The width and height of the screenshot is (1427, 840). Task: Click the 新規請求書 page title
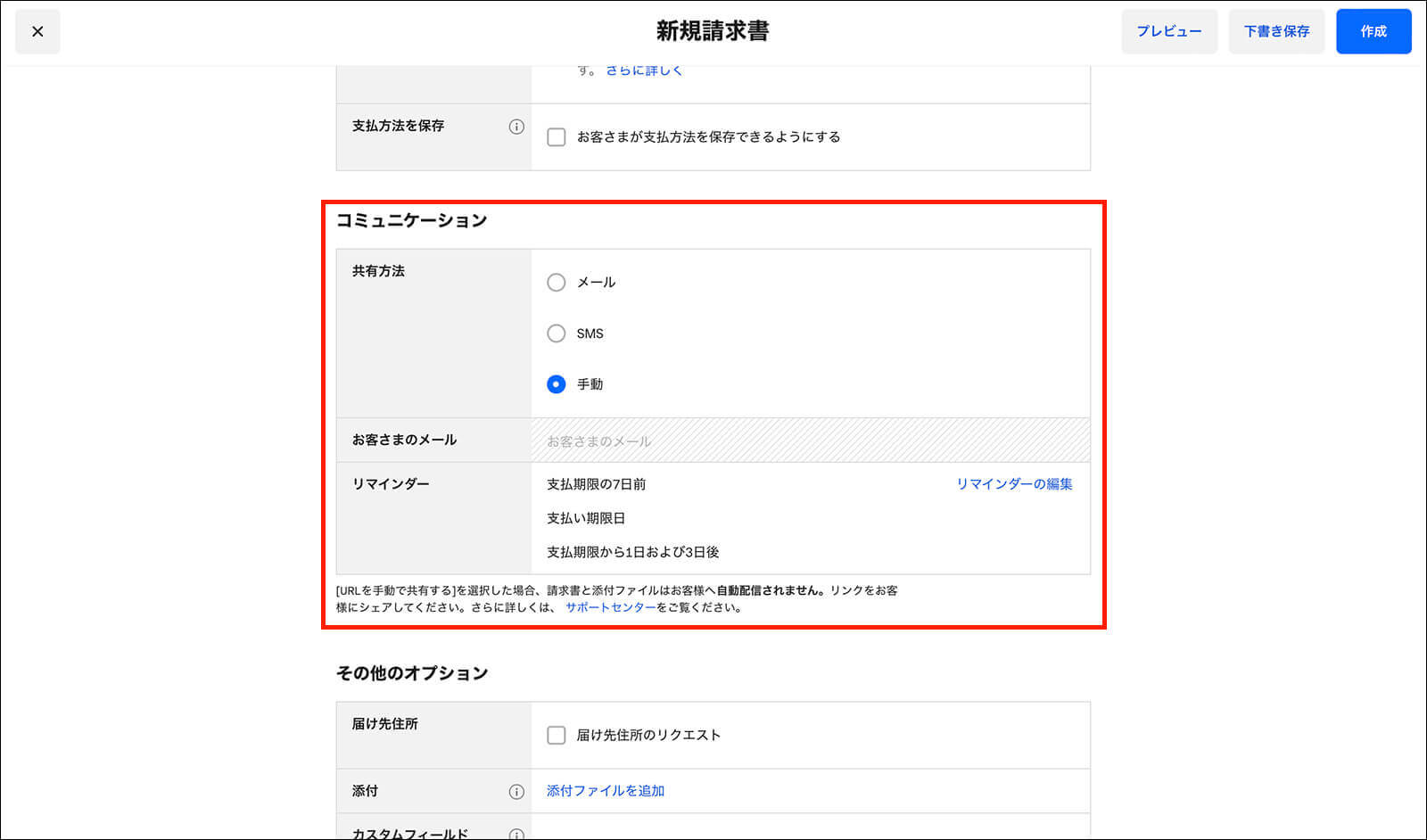click(713, 31)
